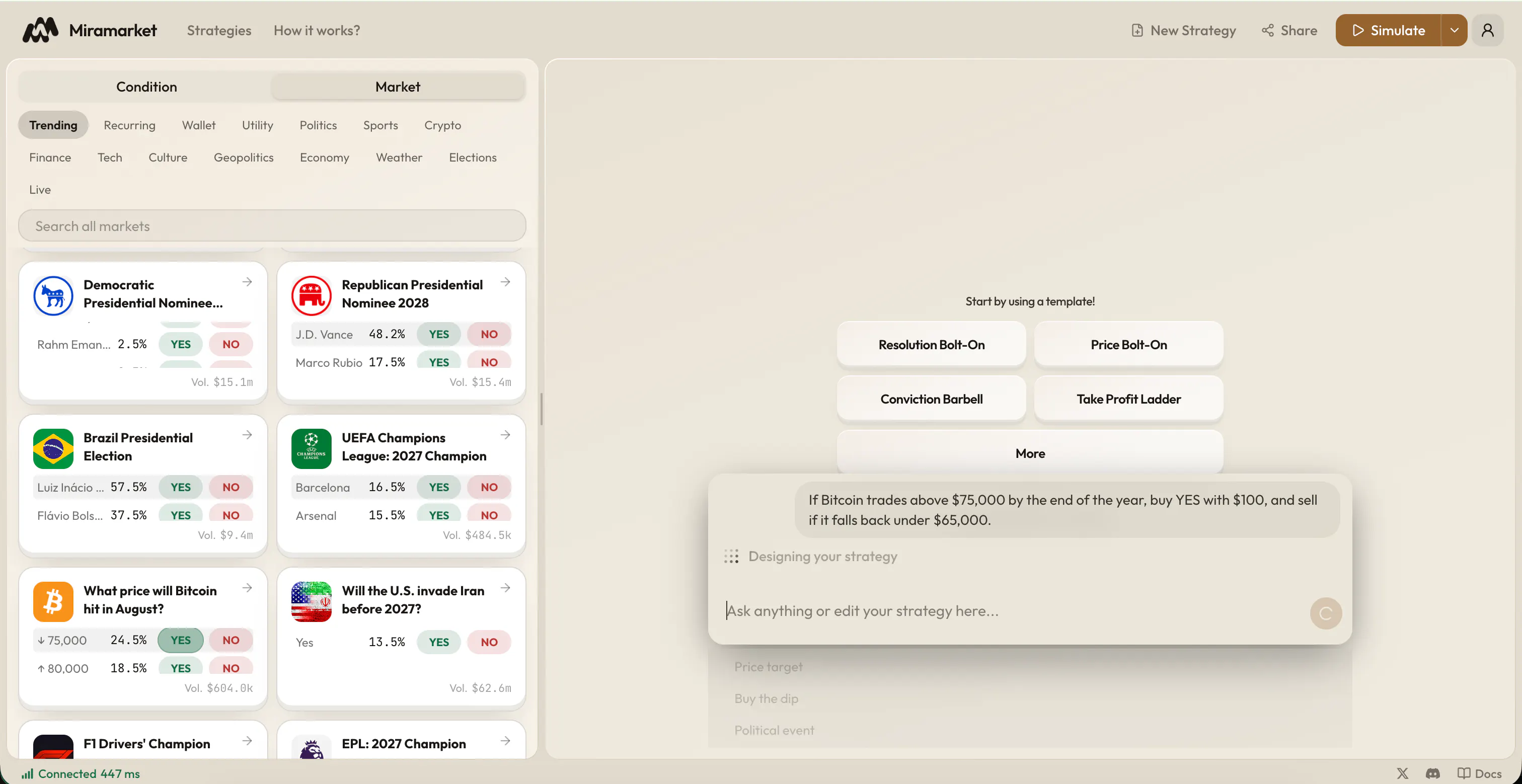Click the Simulate button
Screen dimensions: 1522x784
[1389, 30]
